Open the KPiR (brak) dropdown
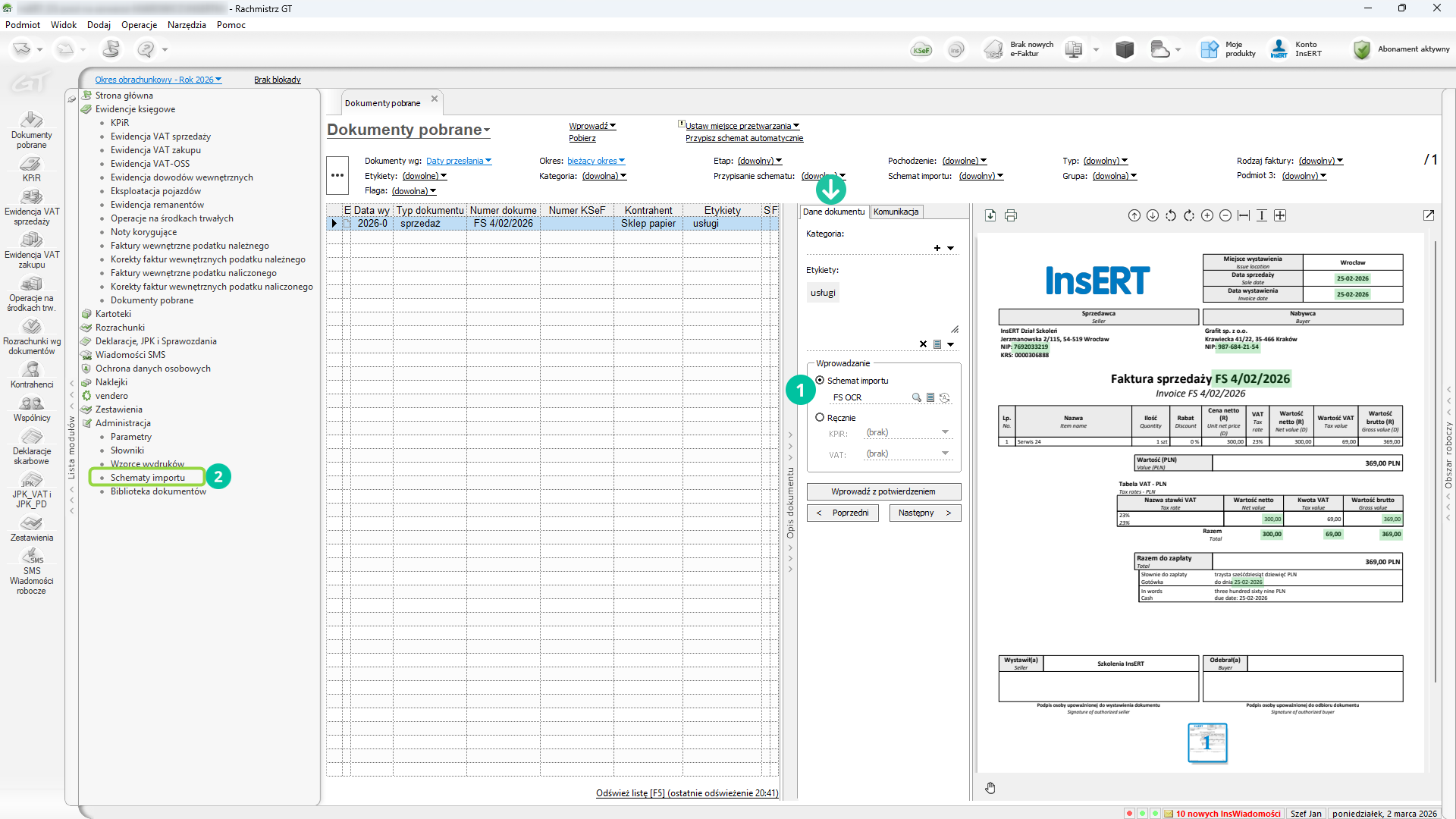The height and width of the screenshot is (819, 1456). tap(945, 432)
